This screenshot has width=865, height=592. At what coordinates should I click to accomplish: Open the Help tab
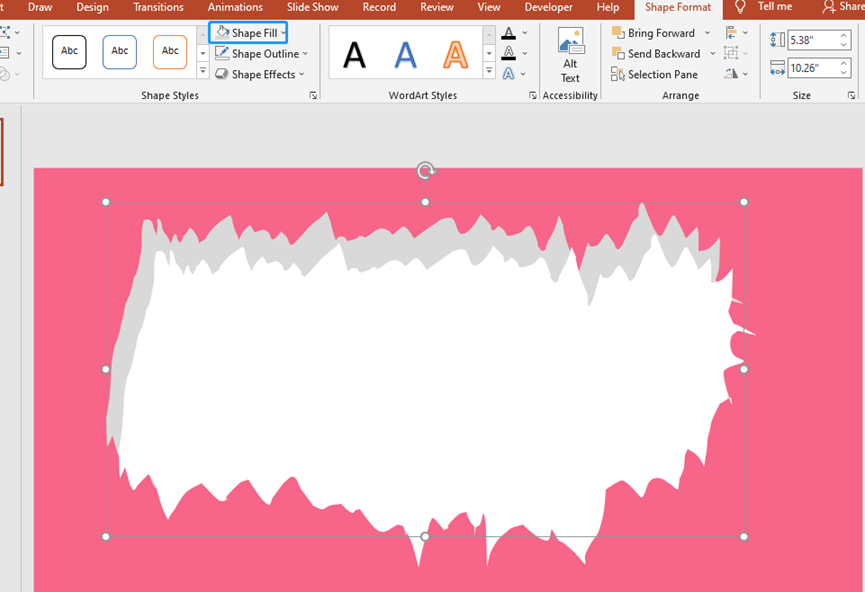point(607,7)
